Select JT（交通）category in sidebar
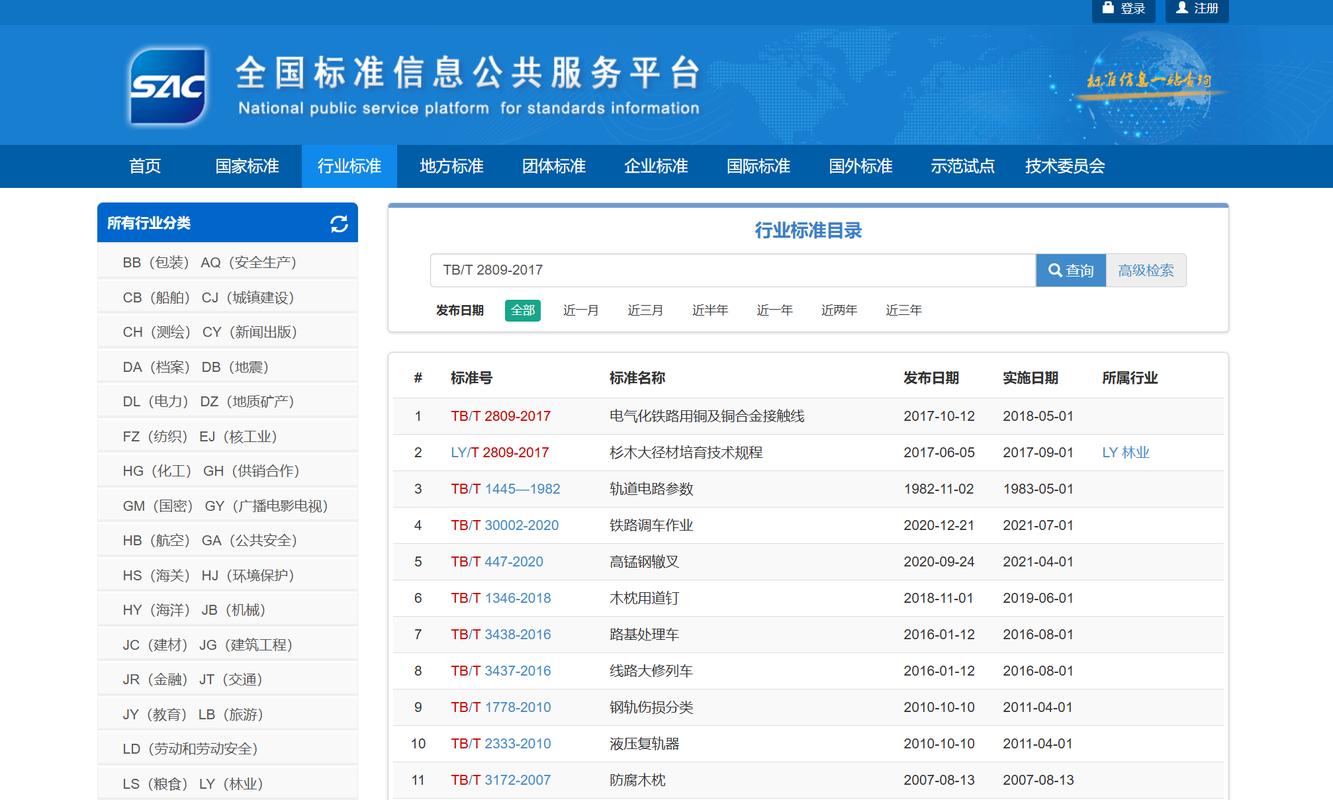This screenshot has width=1333, height=800. coord(231,679)
